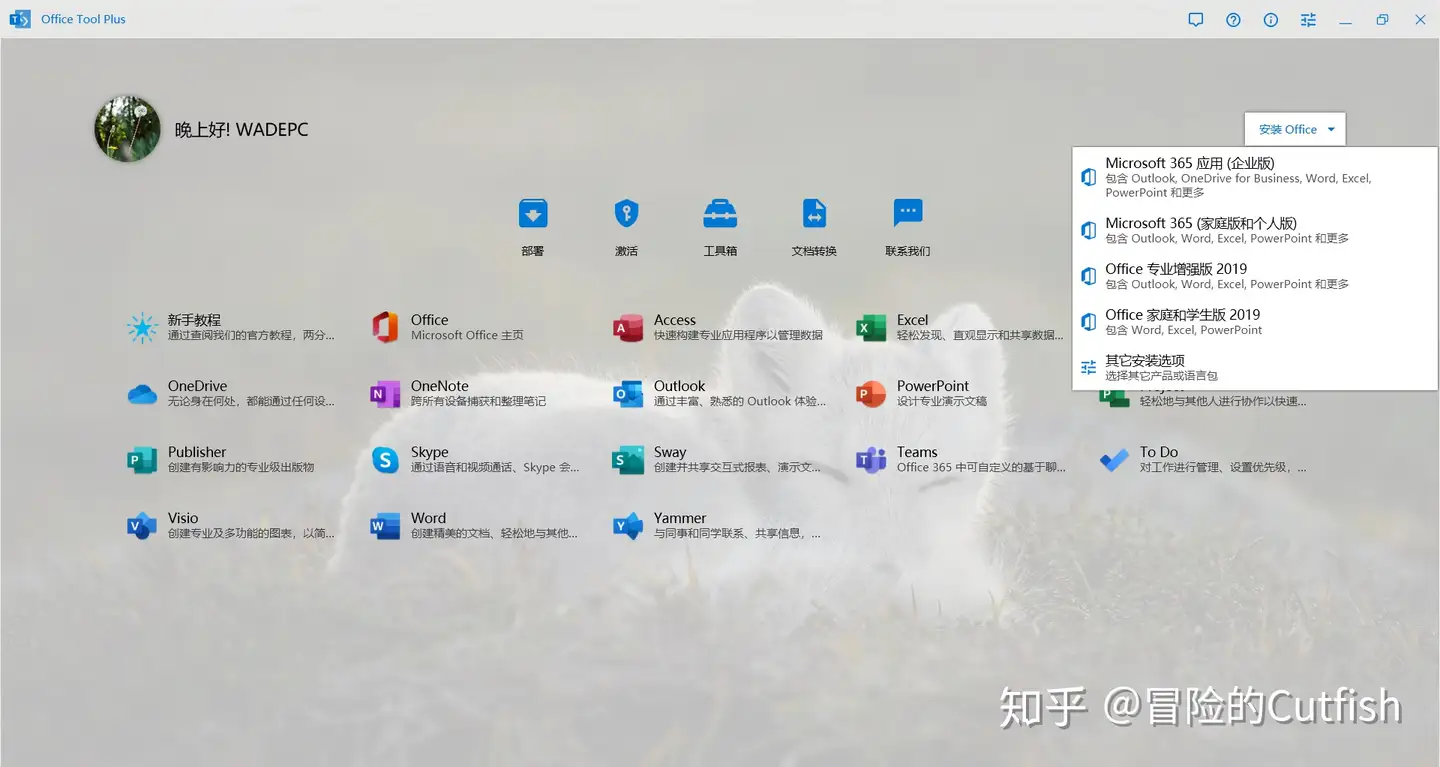Screen dimensions: 1440x767
Task: Open the Toolbox (工具箱) icon
Action: (720, 214)
